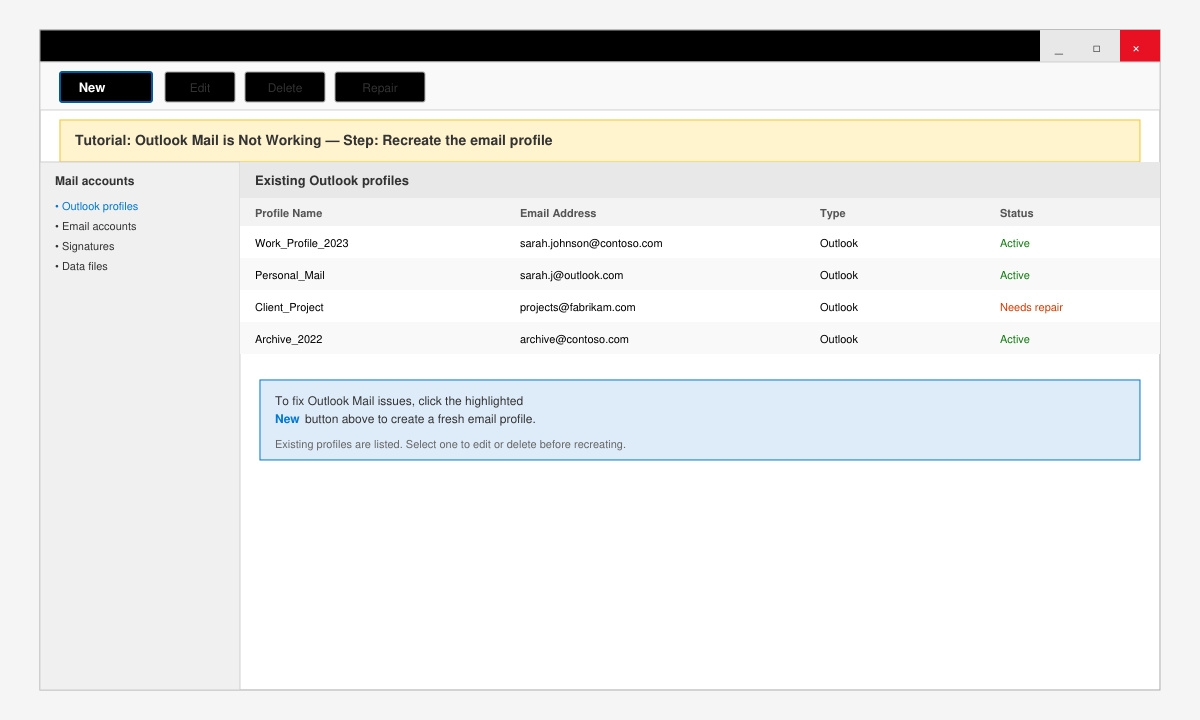
Task: Open Signatures in the sidebar
Action: (85, 246)
